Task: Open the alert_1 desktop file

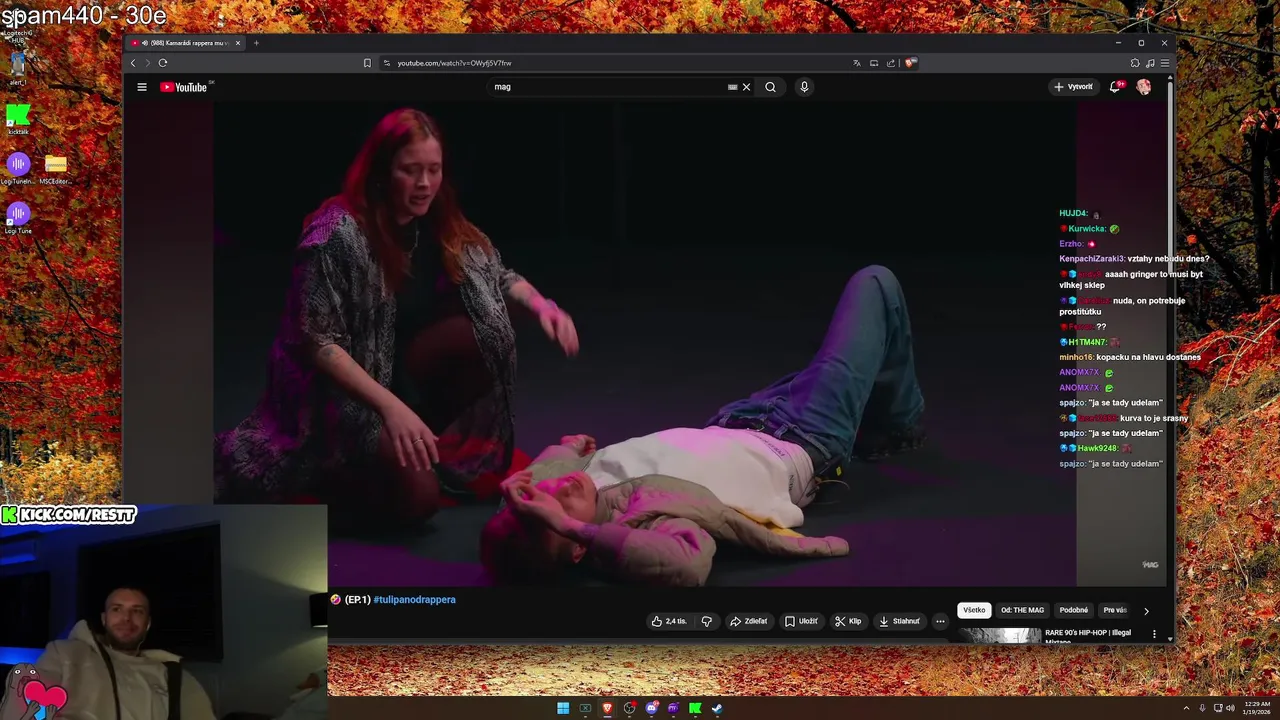Action: (18, 69)
